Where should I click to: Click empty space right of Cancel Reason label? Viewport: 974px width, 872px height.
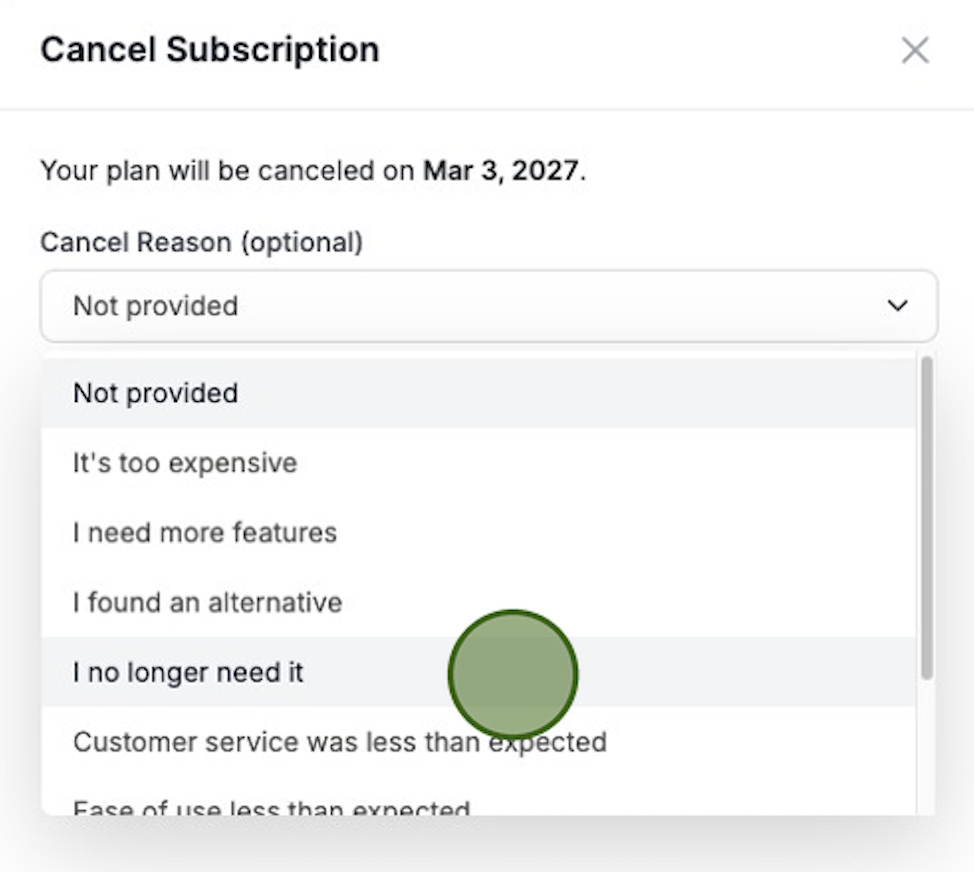650,241
